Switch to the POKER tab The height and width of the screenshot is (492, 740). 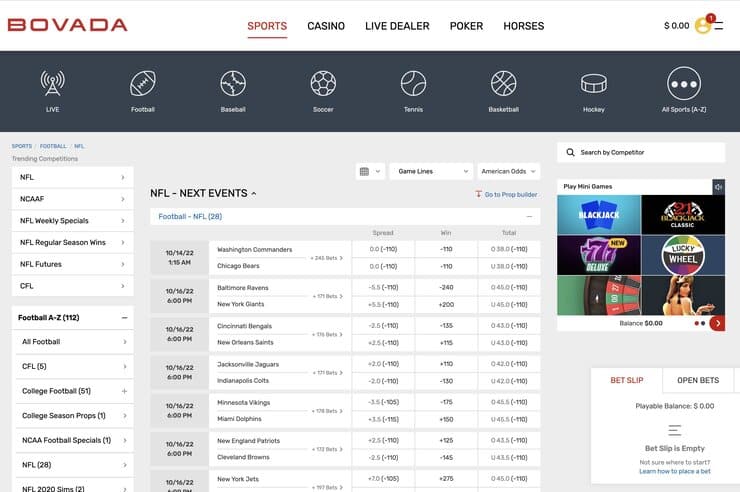[466, 26]
